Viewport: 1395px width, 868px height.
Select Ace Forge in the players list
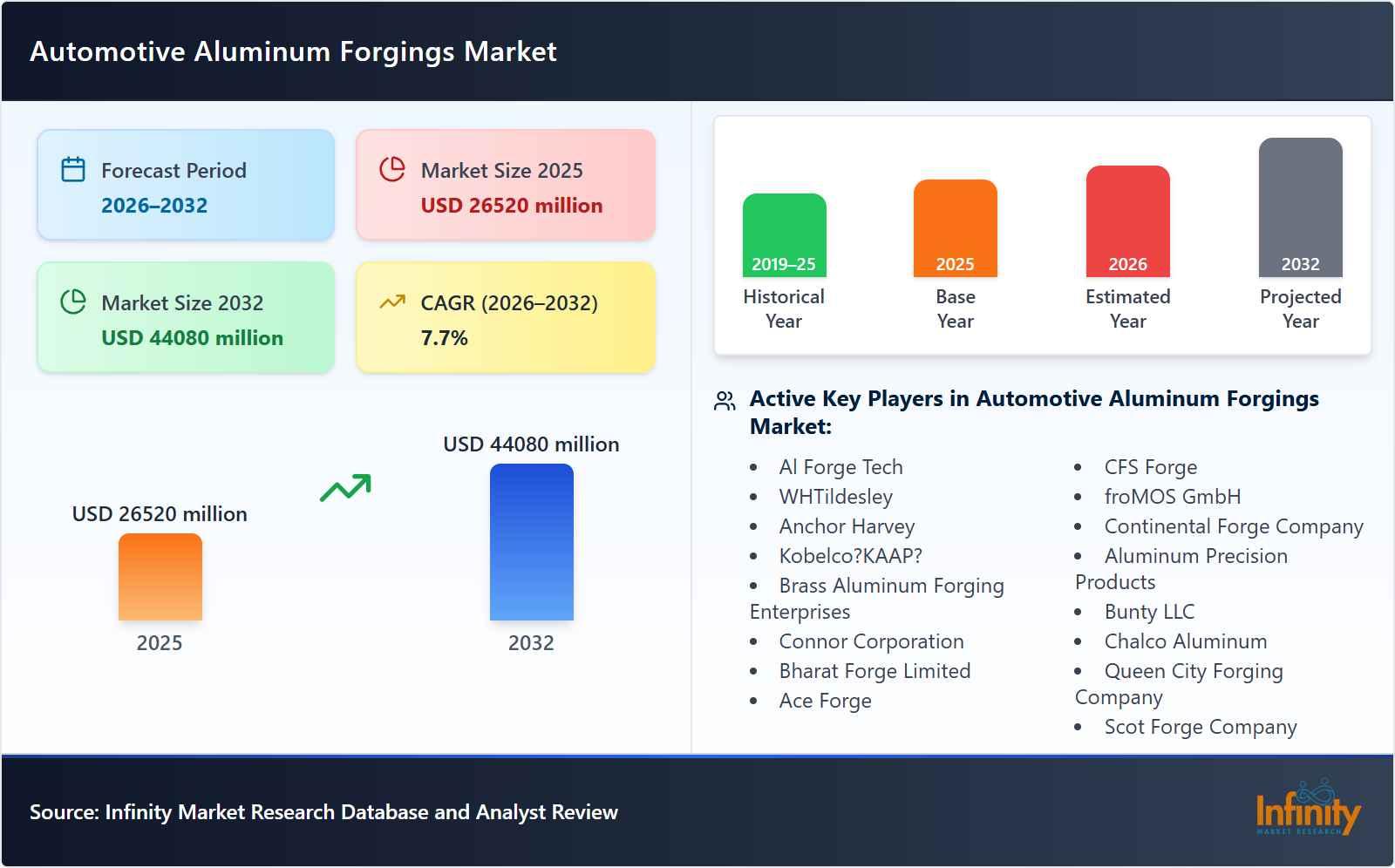(x=825, y=701)
